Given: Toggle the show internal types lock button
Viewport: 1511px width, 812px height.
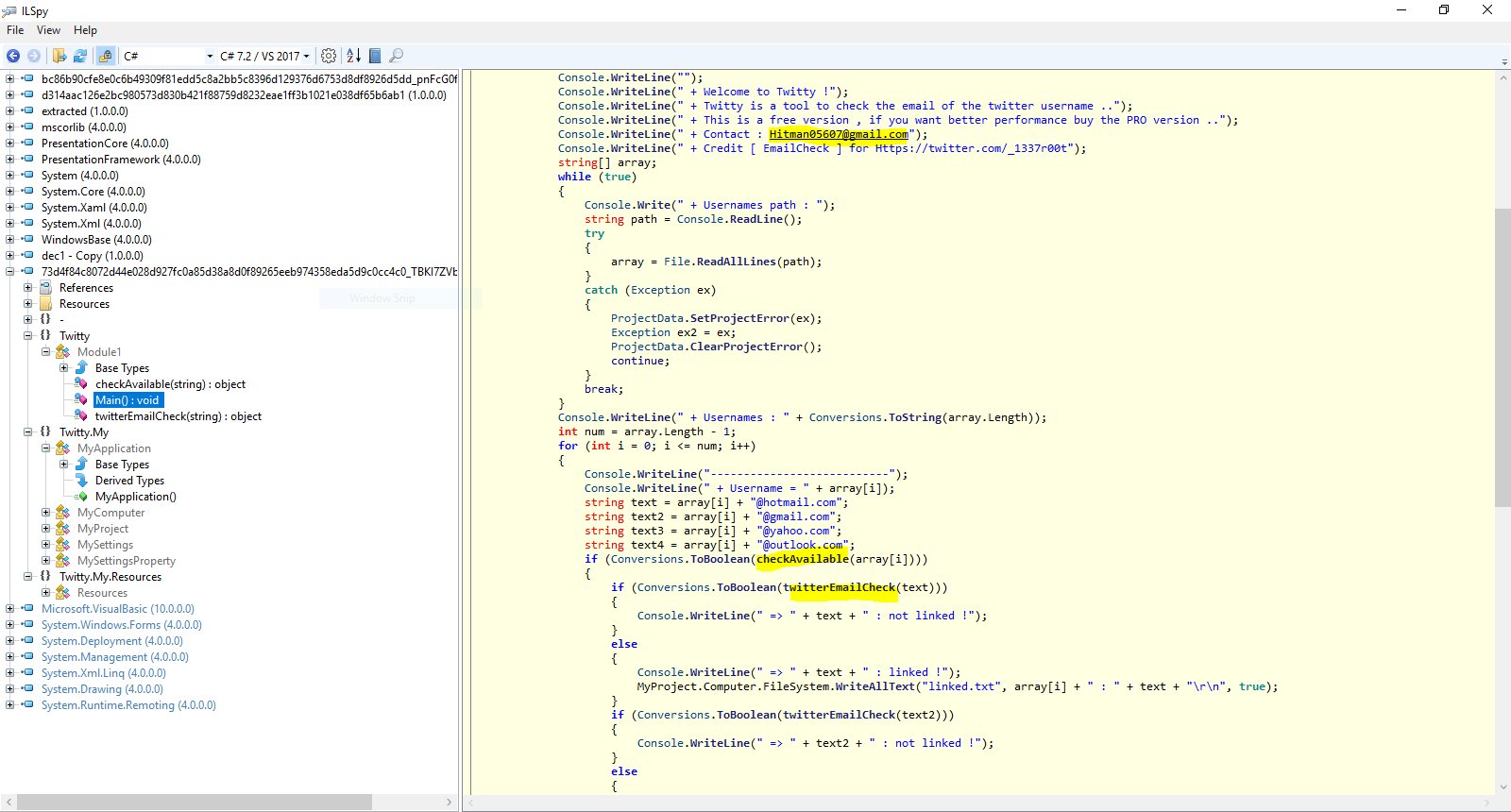Looking at the screenshot, I should 105,56.
